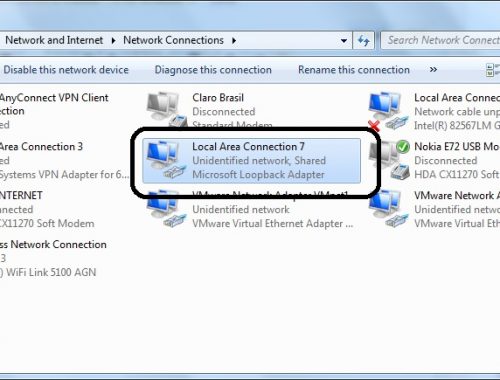Image resolution: width=500 pixels, height=380 pixels.
Task: Click the 'Microsoft Loopback Adapter' text
Action: pyautogui.click(x=258, y=174)
